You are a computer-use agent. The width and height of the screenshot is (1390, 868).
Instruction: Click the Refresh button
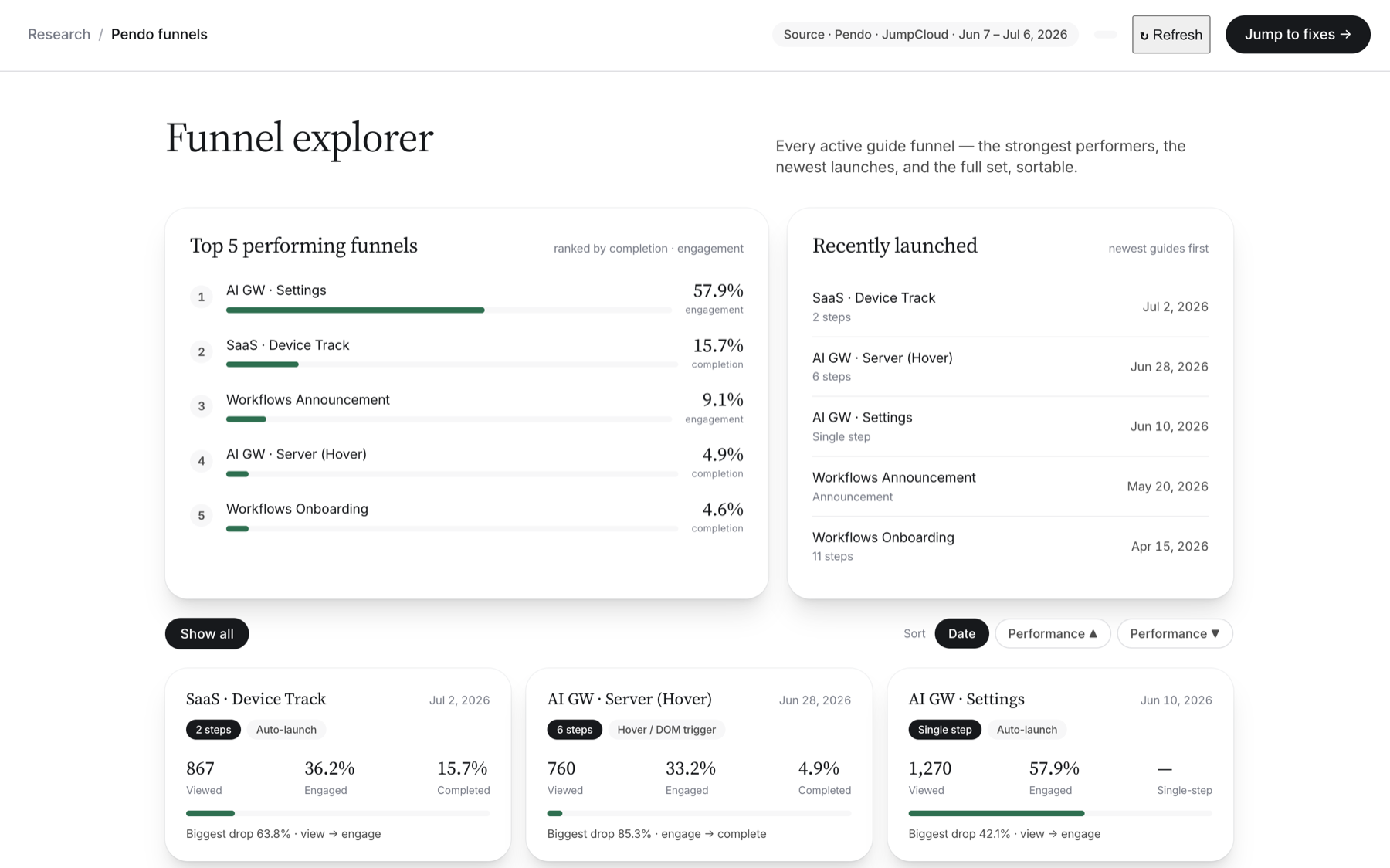coord(1171,35)
